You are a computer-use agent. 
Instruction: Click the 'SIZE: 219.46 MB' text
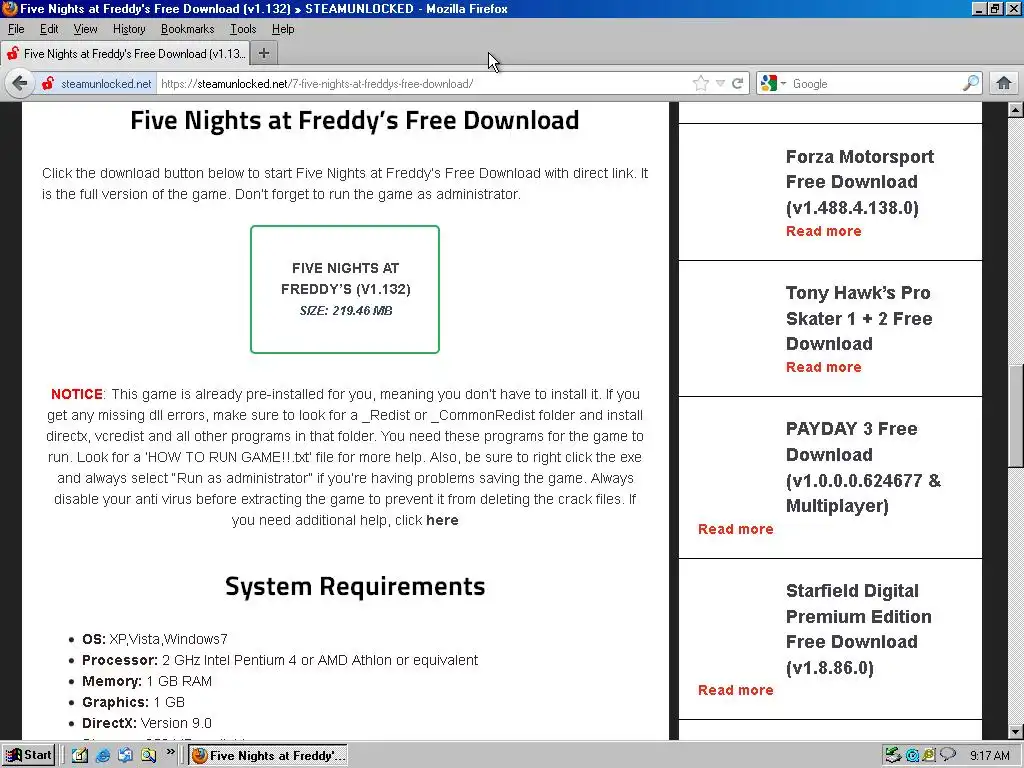(345, 311)
